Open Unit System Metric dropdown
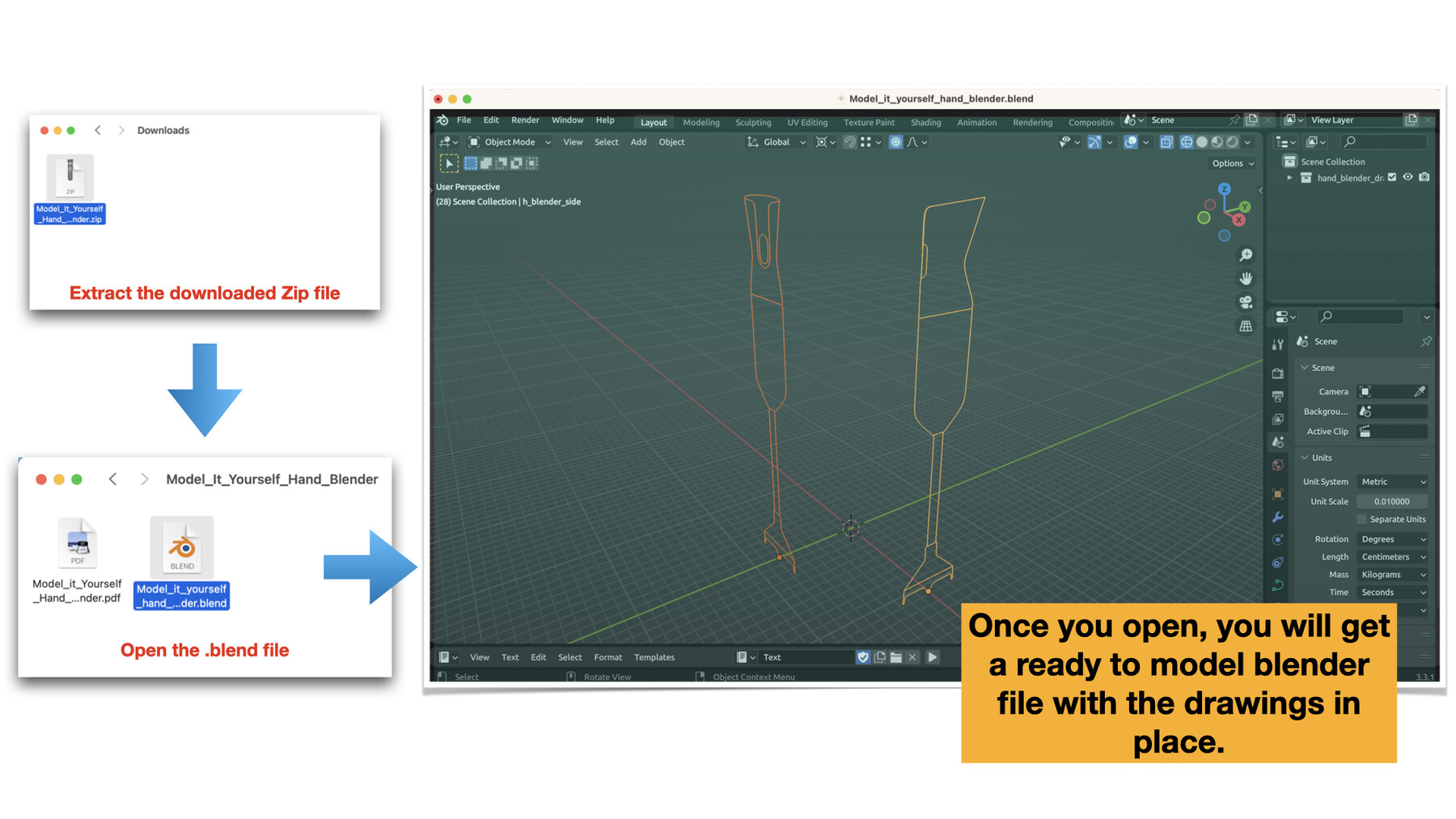 pos(1393,482)
